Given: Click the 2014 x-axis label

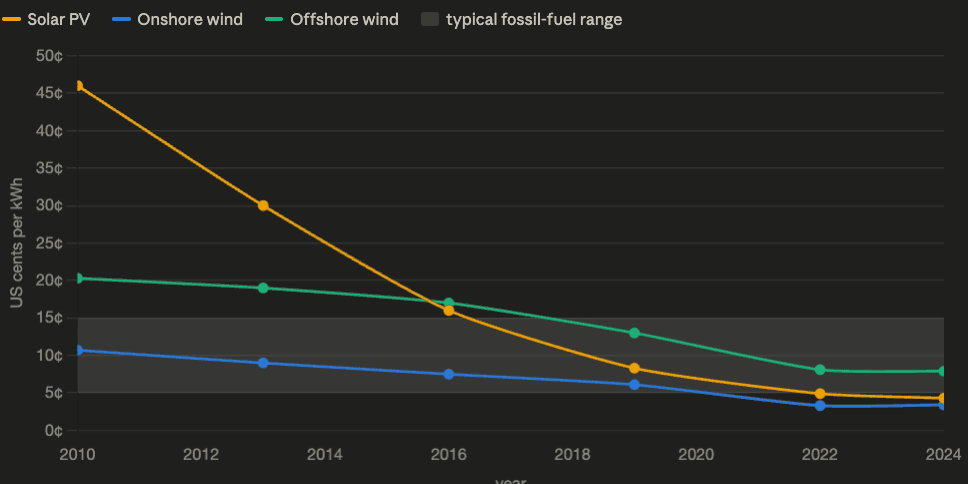Looking at the screenshot, I should 325,455.
